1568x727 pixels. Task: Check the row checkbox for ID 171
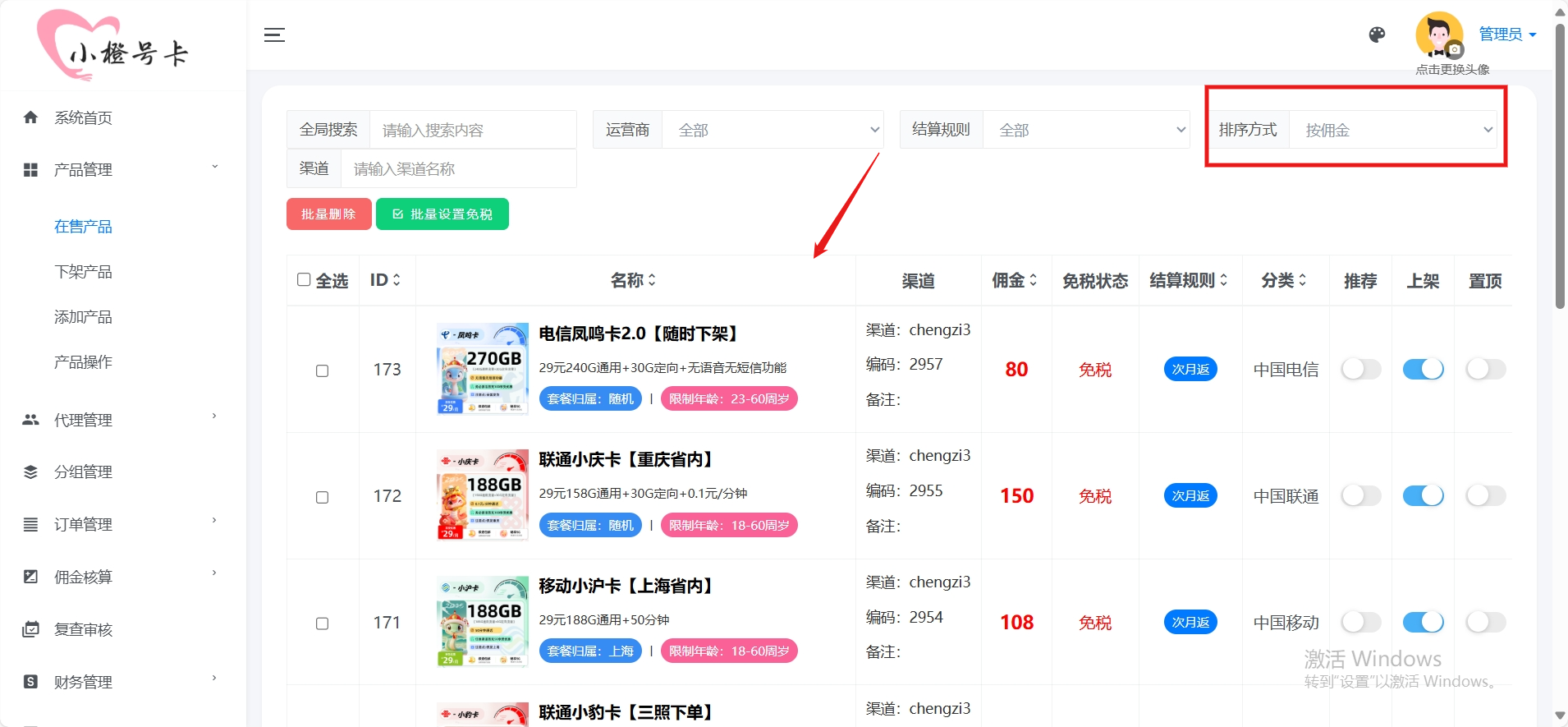point(323,623)
